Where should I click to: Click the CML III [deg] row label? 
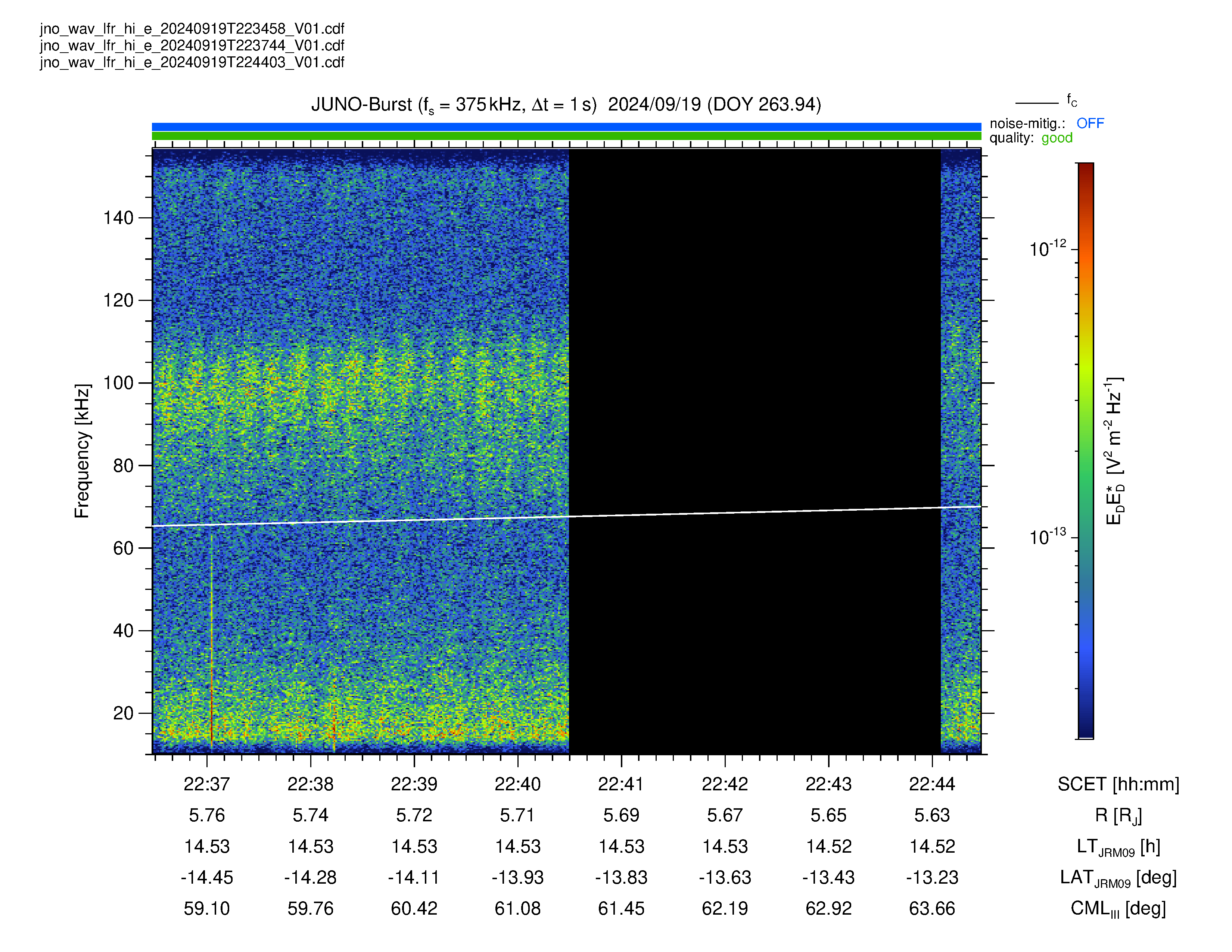(1118, 909)
